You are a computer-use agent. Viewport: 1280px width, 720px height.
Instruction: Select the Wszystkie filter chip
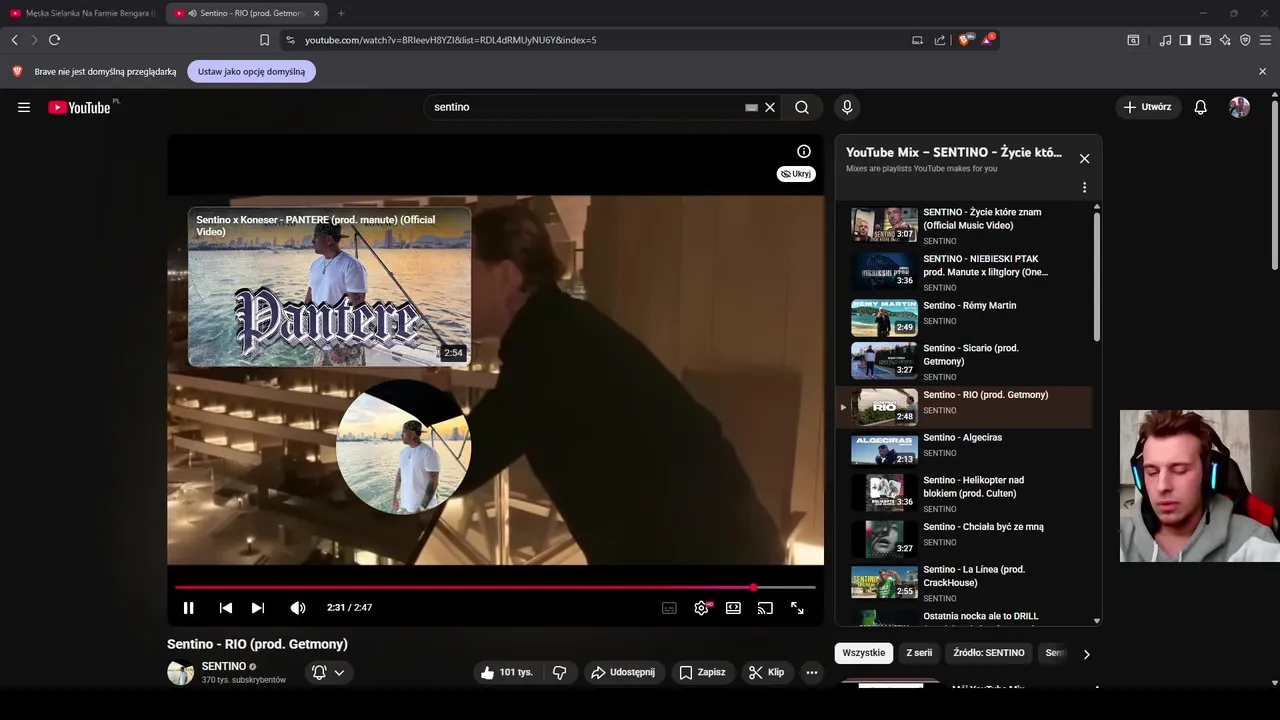(864, 653)
